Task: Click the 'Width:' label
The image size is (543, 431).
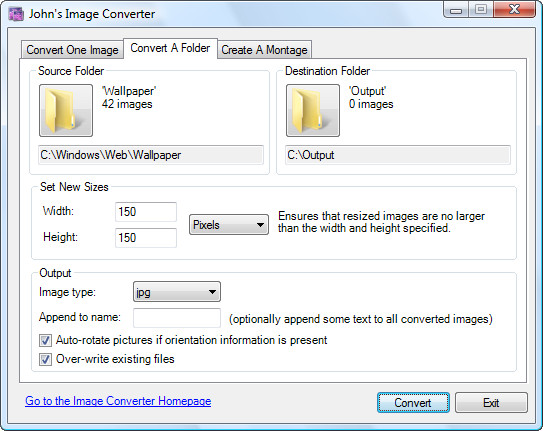Action: pos(58,211)
